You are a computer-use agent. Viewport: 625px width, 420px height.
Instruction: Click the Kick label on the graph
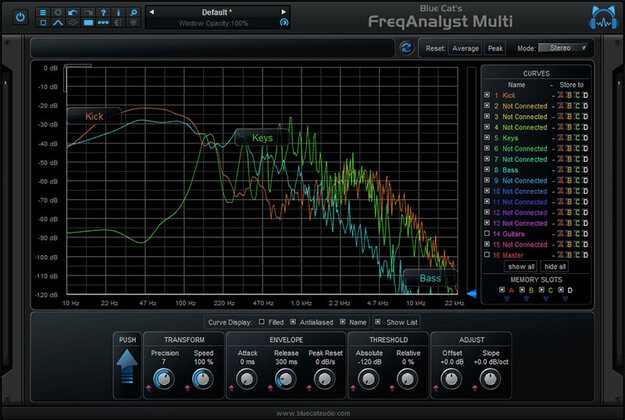tap(94, 116)
